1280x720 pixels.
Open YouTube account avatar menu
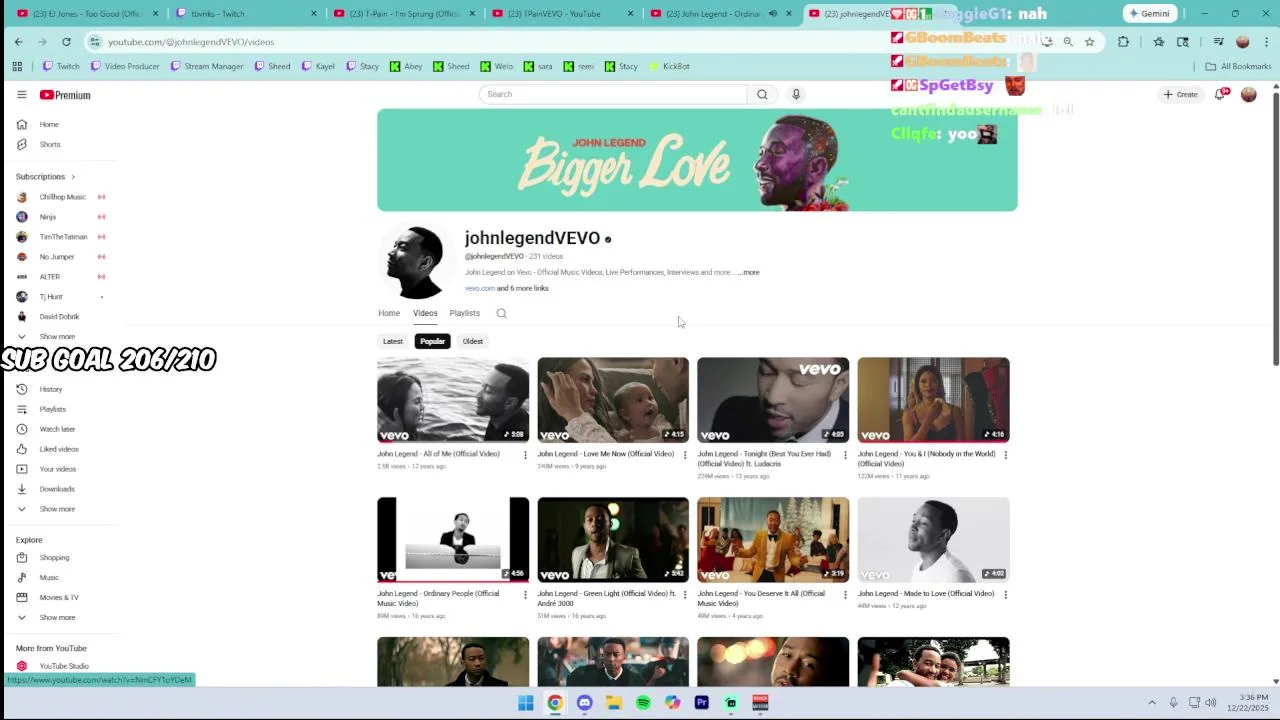1248,94
